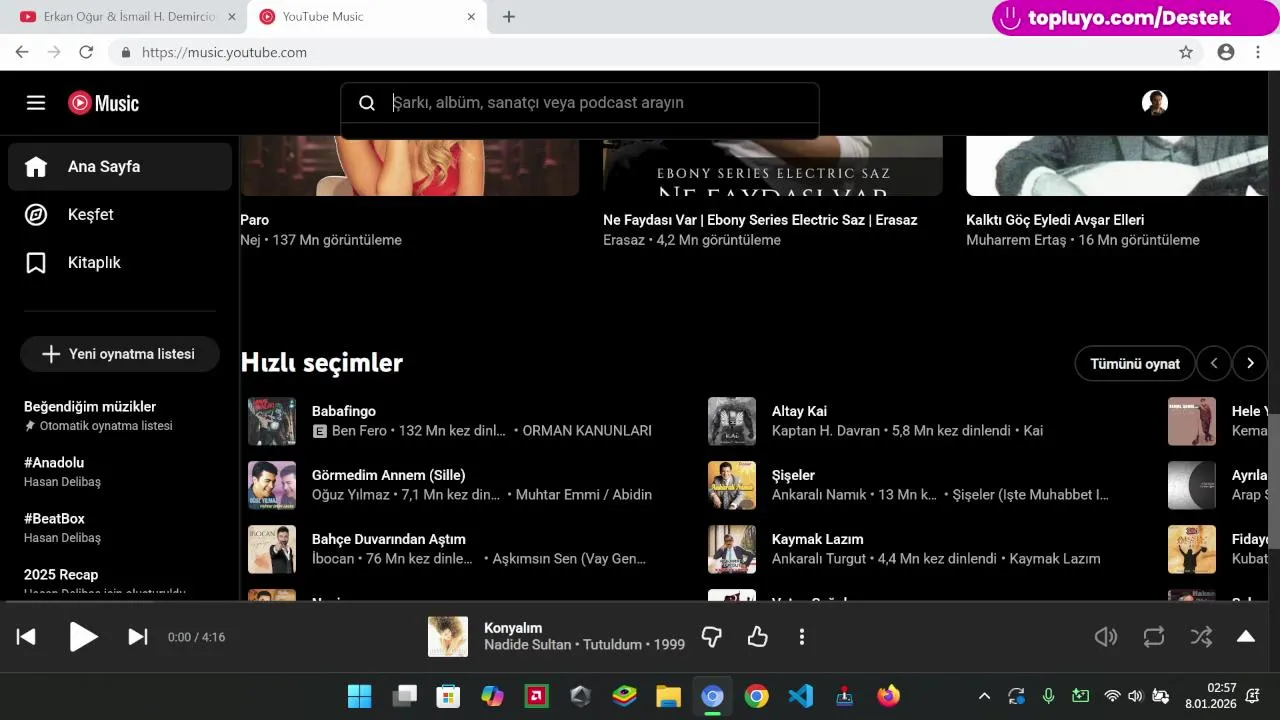This screenshot has height=720, width=1280.
Task: Play the Görmedim Annem (Sille) thumbnail
Action: tap(272, 485)
